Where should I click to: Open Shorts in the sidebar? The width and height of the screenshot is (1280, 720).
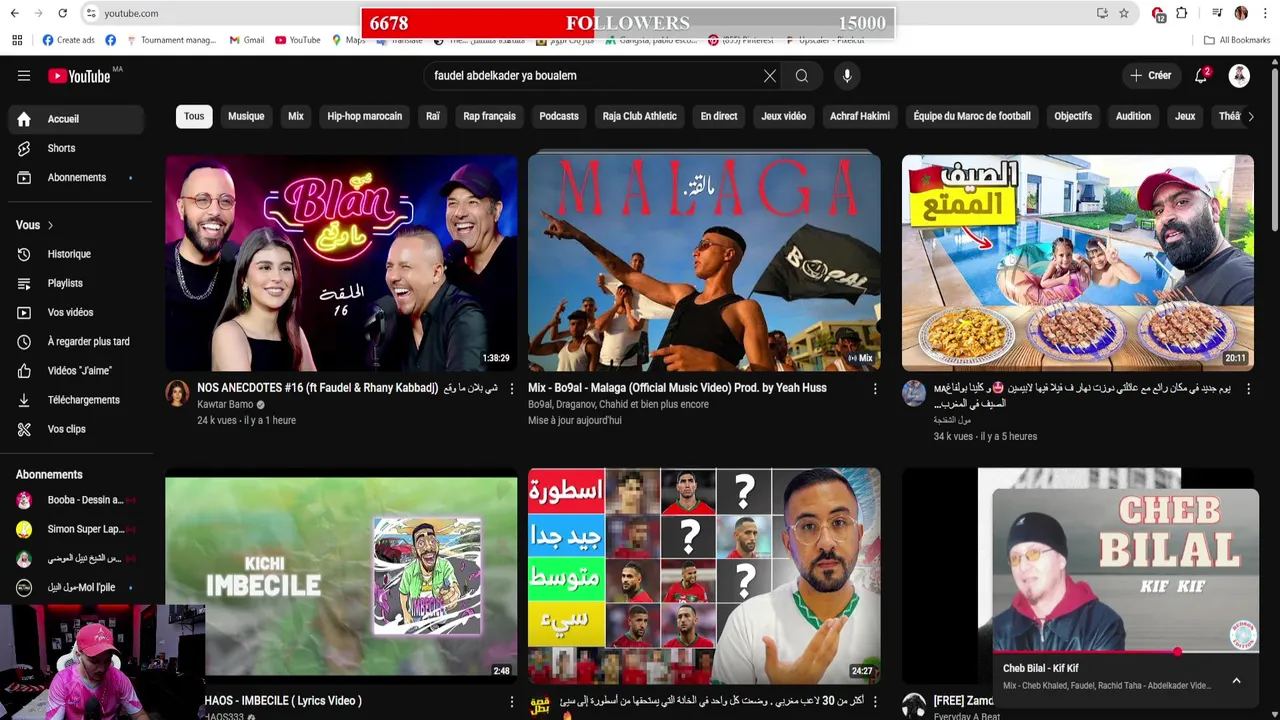click(76, 148)
